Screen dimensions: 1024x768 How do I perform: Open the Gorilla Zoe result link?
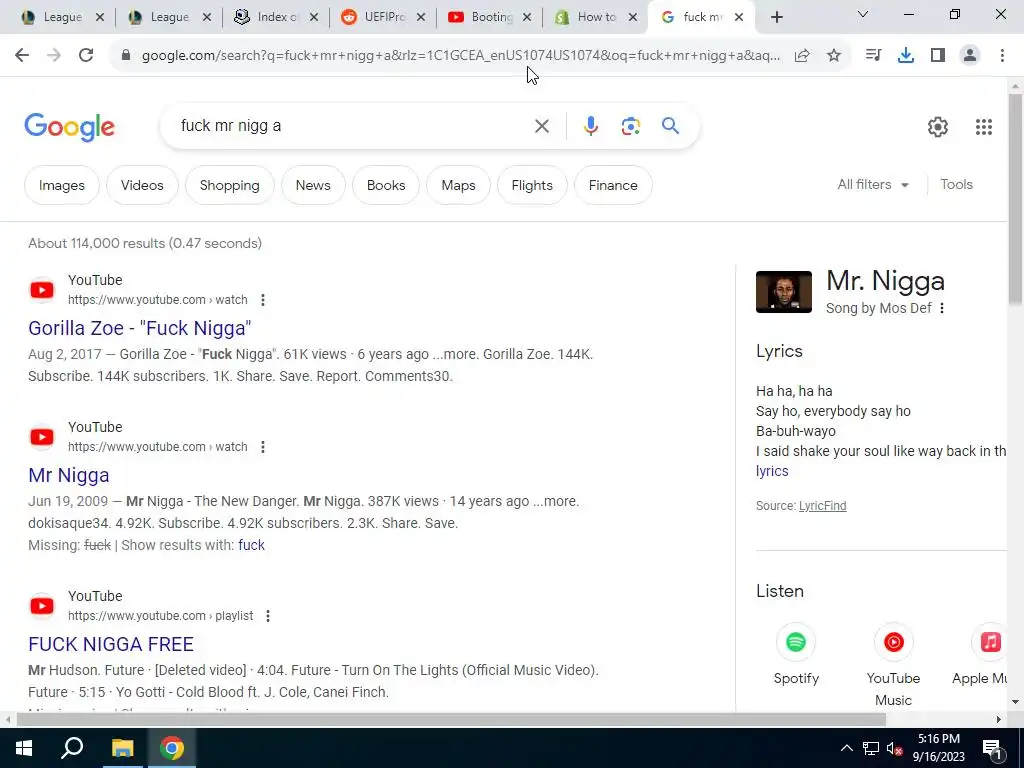click(140, 328)
